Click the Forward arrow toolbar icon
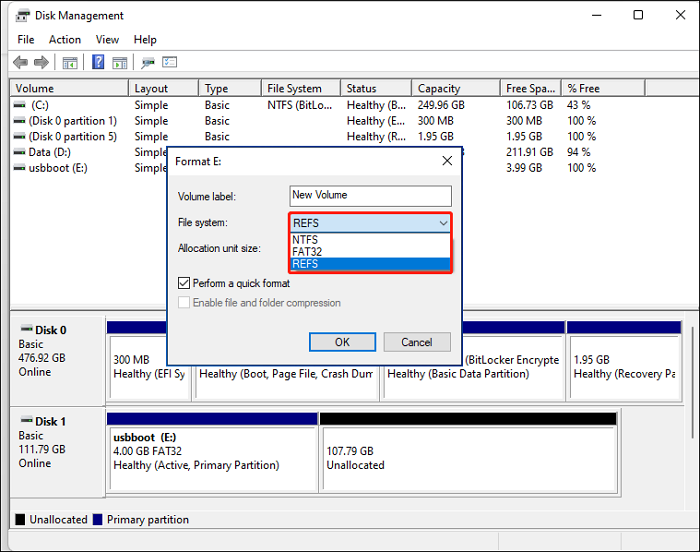This screenshot has width=700, height=552. click(x=41, y=62)
